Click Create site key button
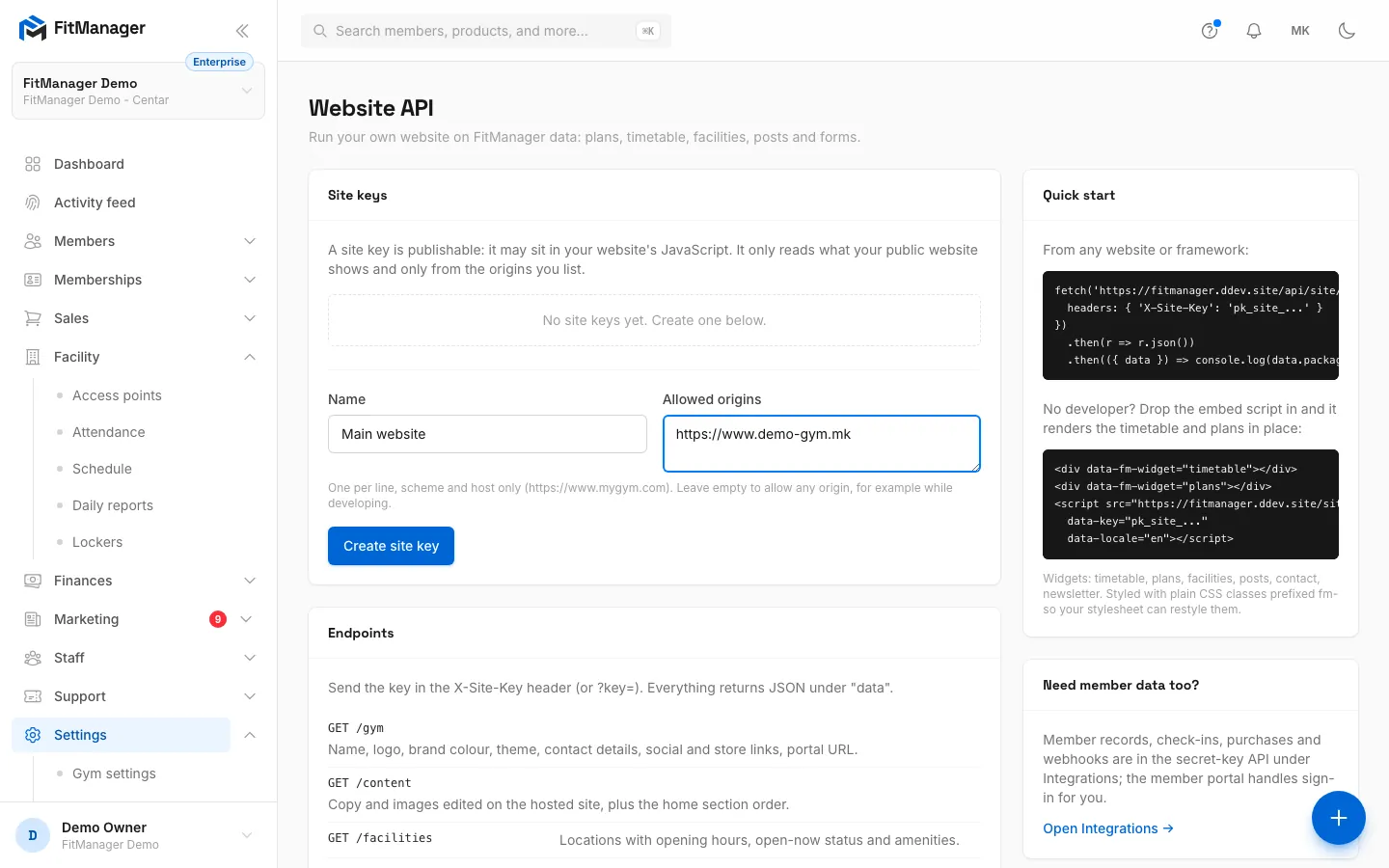1389x868 pixels. 391,546
